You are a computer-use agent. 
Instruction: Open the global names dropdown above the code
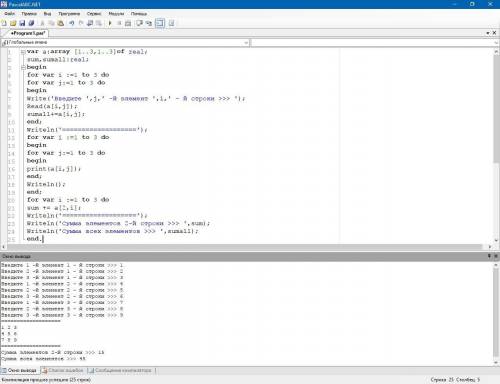pos(125,42)
